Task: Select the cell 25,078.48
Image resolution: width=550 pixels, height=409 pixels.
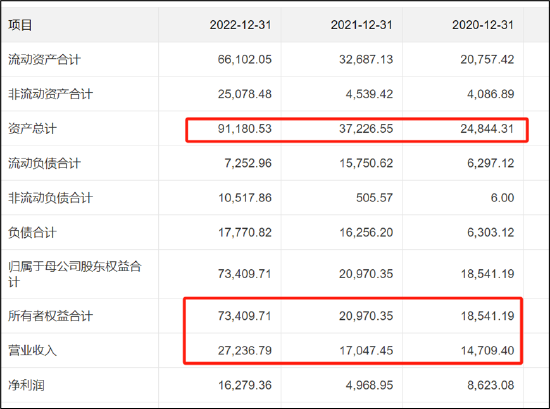Action: (x=244, y=94)
